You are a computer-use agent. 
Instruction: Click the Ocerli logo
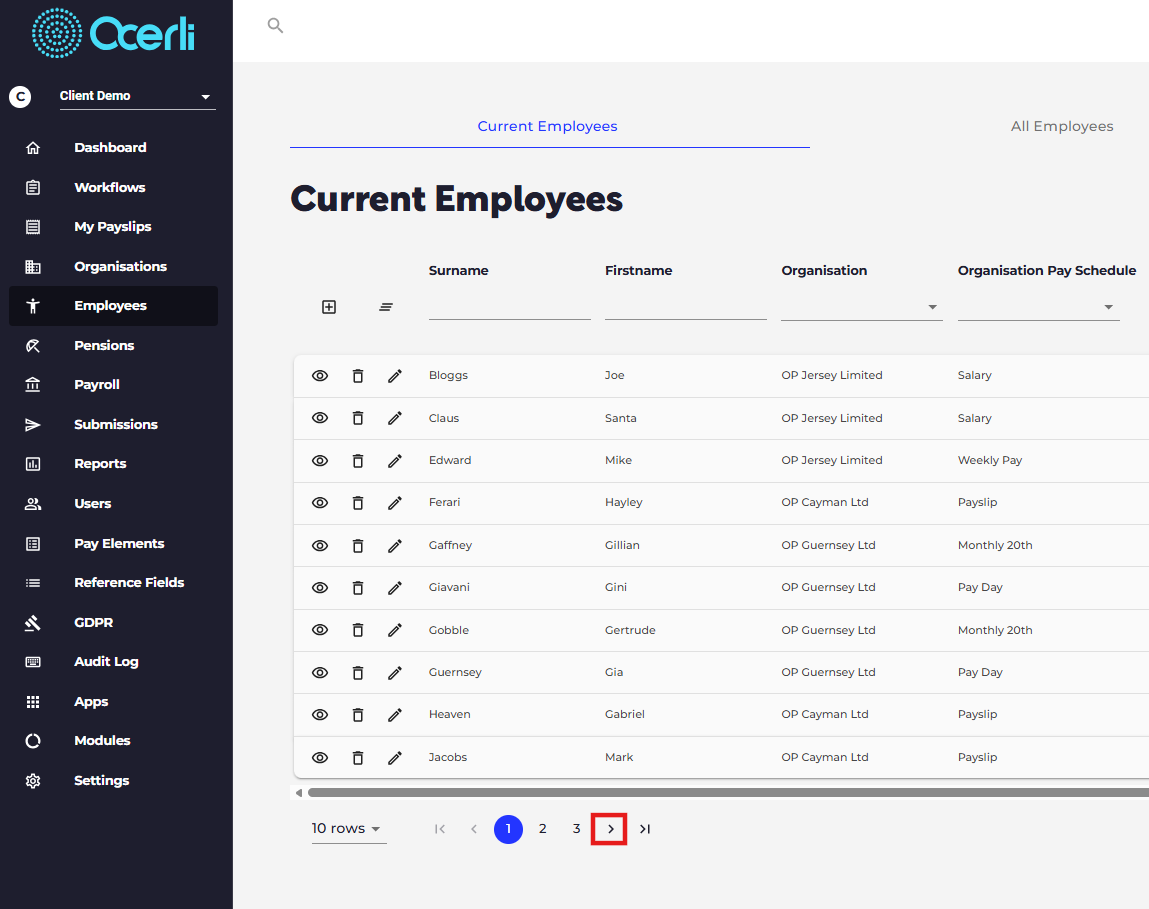click(114, 33)
